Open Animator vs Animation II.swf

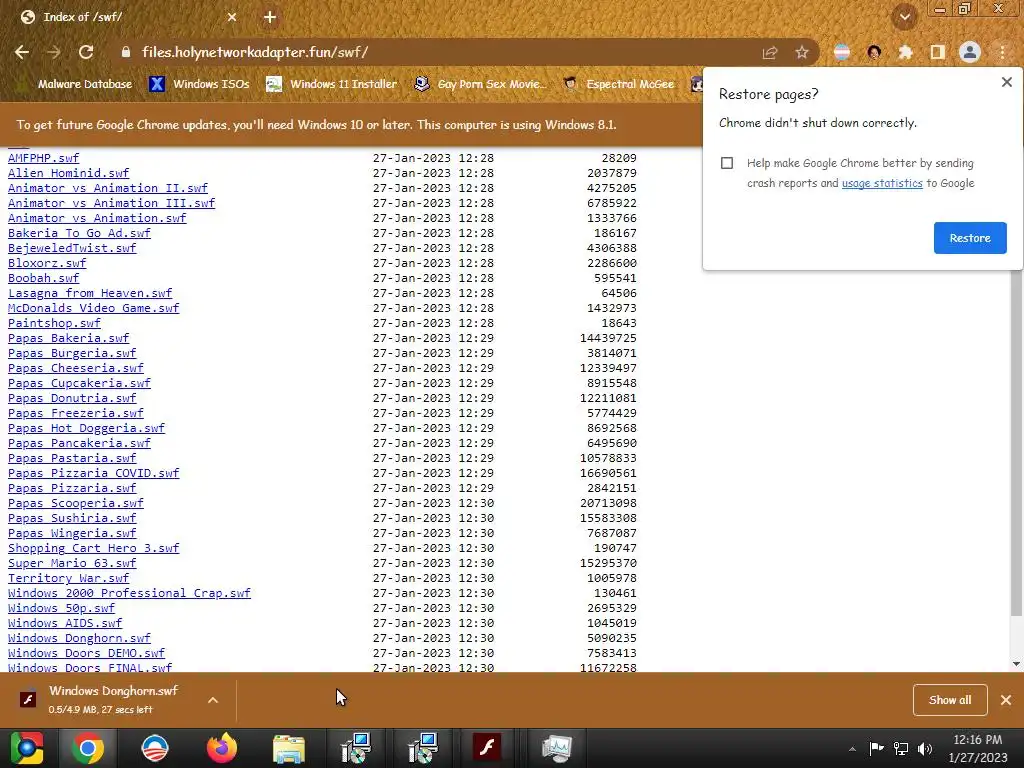point(108,188)
